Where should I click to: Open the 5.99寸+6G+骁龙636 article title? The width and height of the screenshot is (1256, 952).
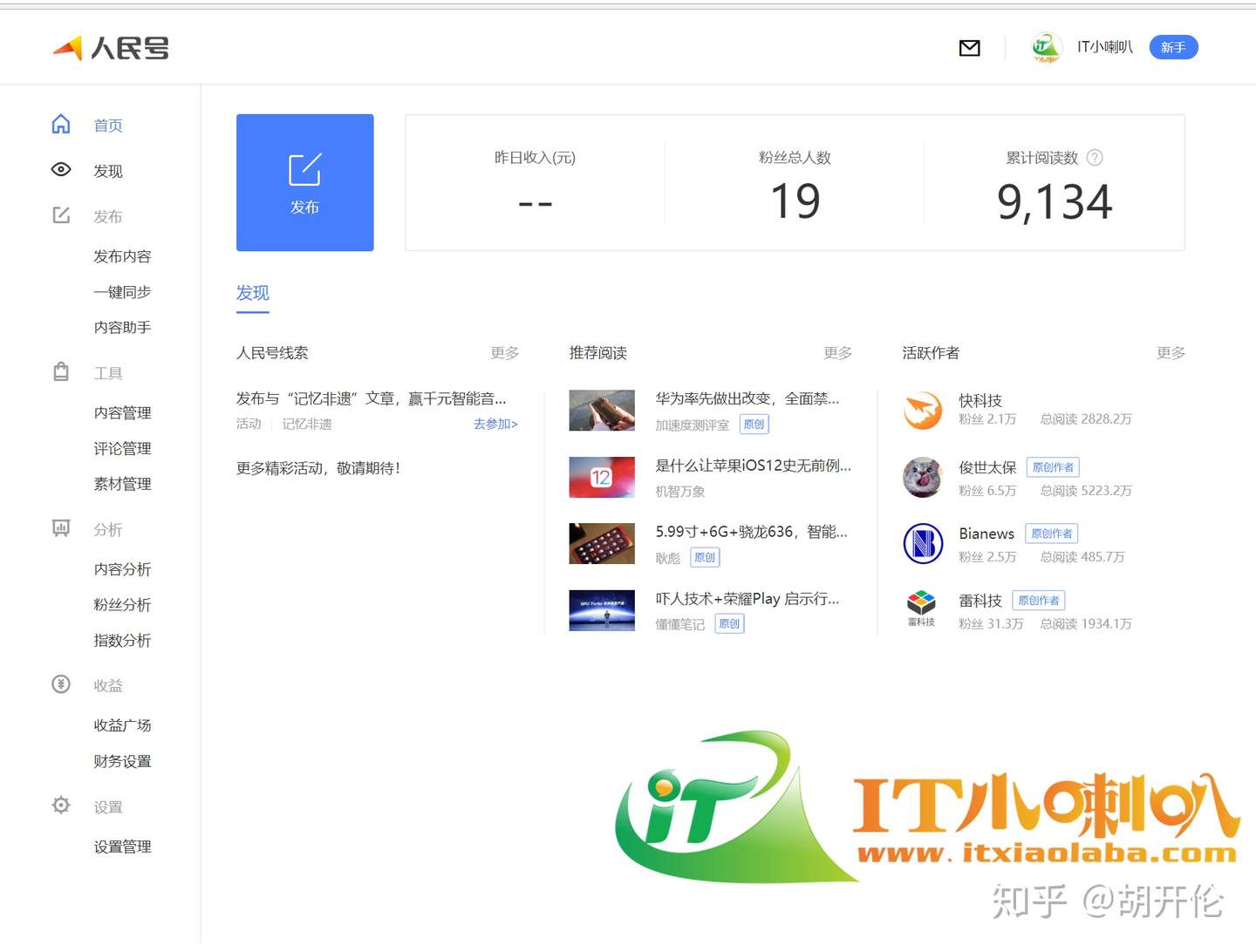pyautogui.click(x=752, y=532)
